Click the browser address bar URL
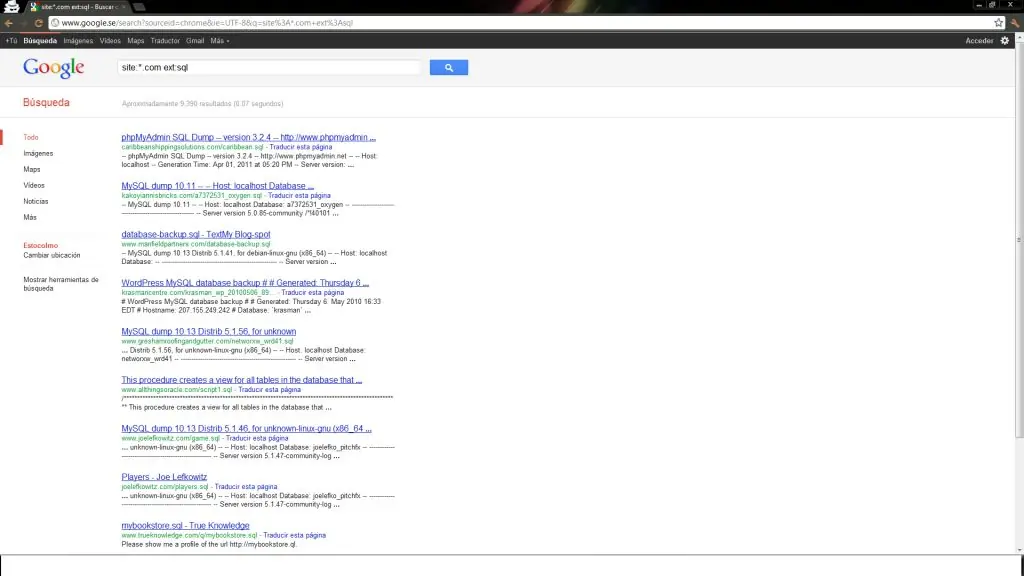1024x576 pixels. click(x=207, y=23)
